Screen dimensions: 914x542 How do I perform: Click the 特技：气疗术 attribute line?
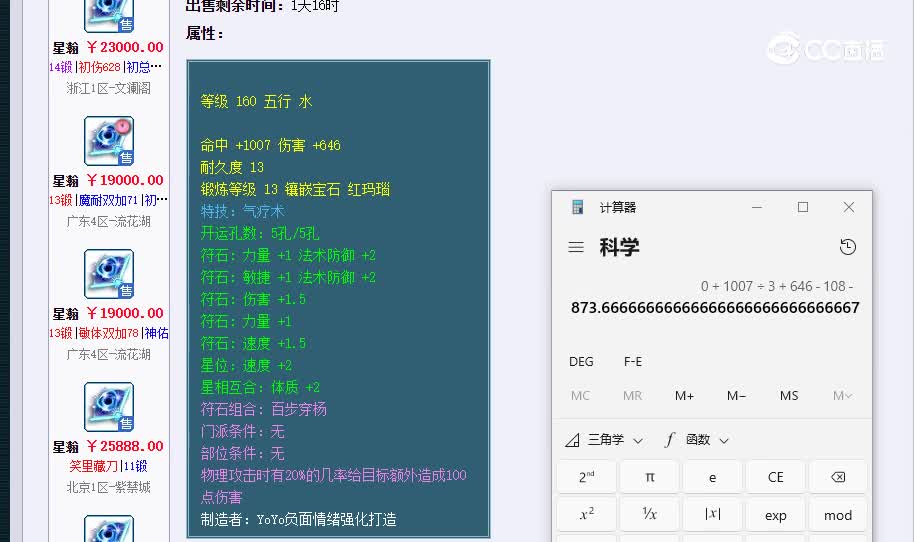[242, 212]
